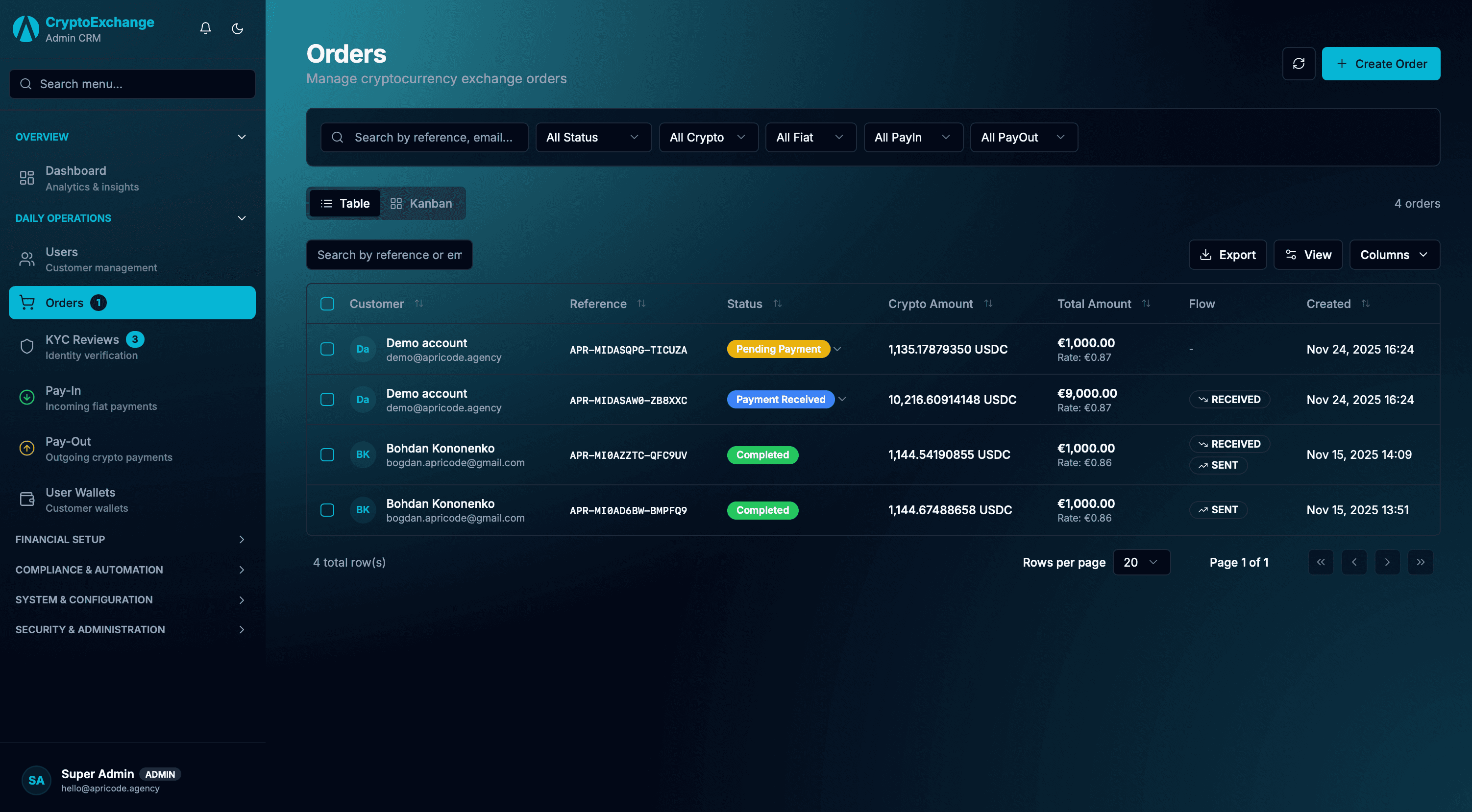Click the Create Order button
The height and width of the screenshot is (812, 1472).
(1380, 63)
